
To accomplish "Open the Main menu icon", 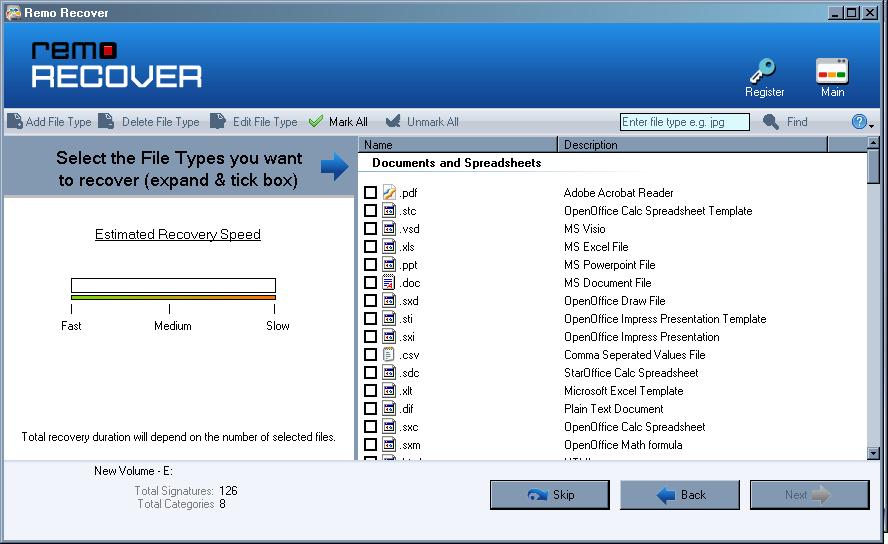I will pos(832,71).
